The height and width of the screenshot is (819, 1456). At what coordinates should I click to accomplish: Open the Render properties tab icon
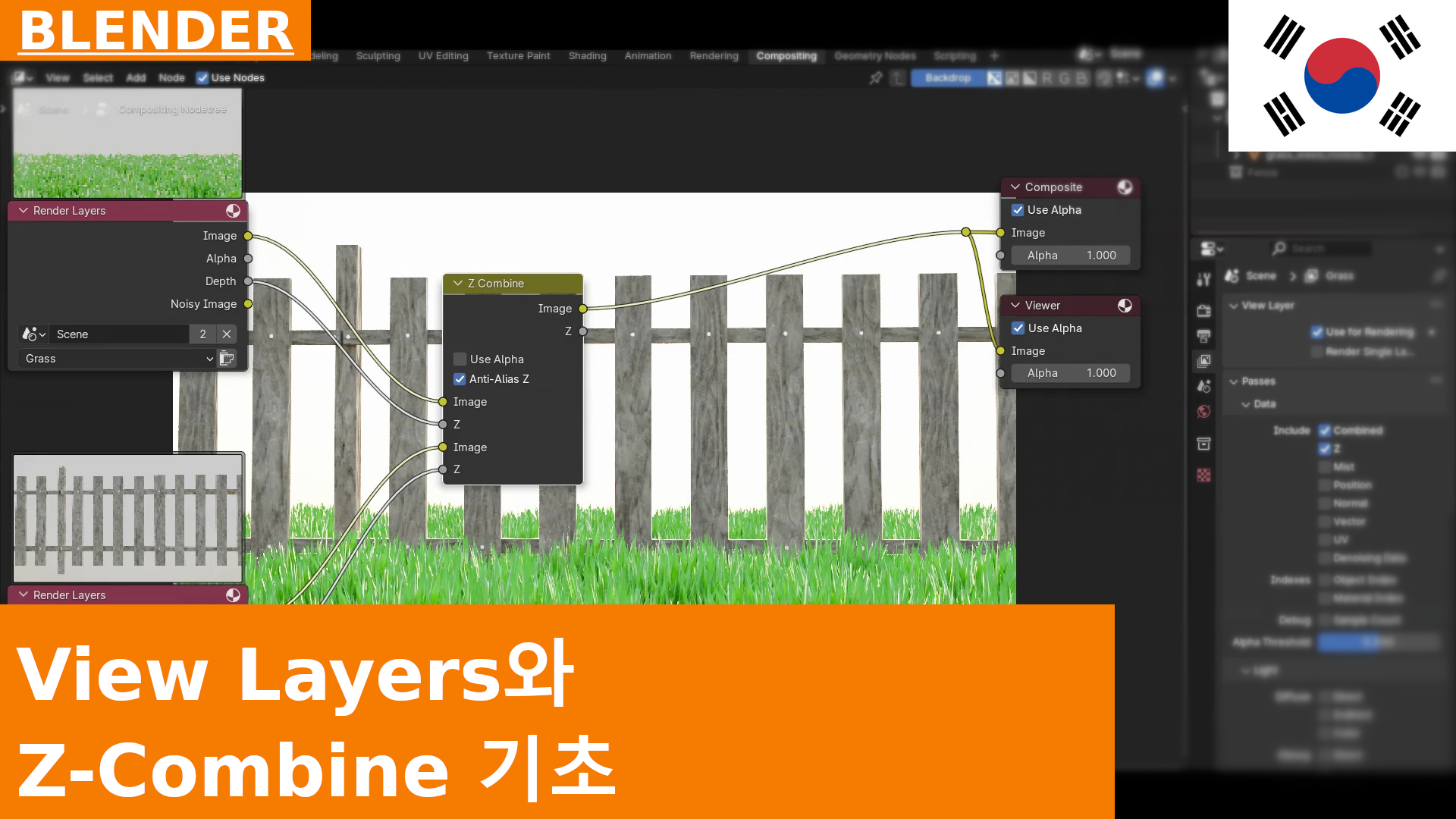click(x=1203, y=310)
